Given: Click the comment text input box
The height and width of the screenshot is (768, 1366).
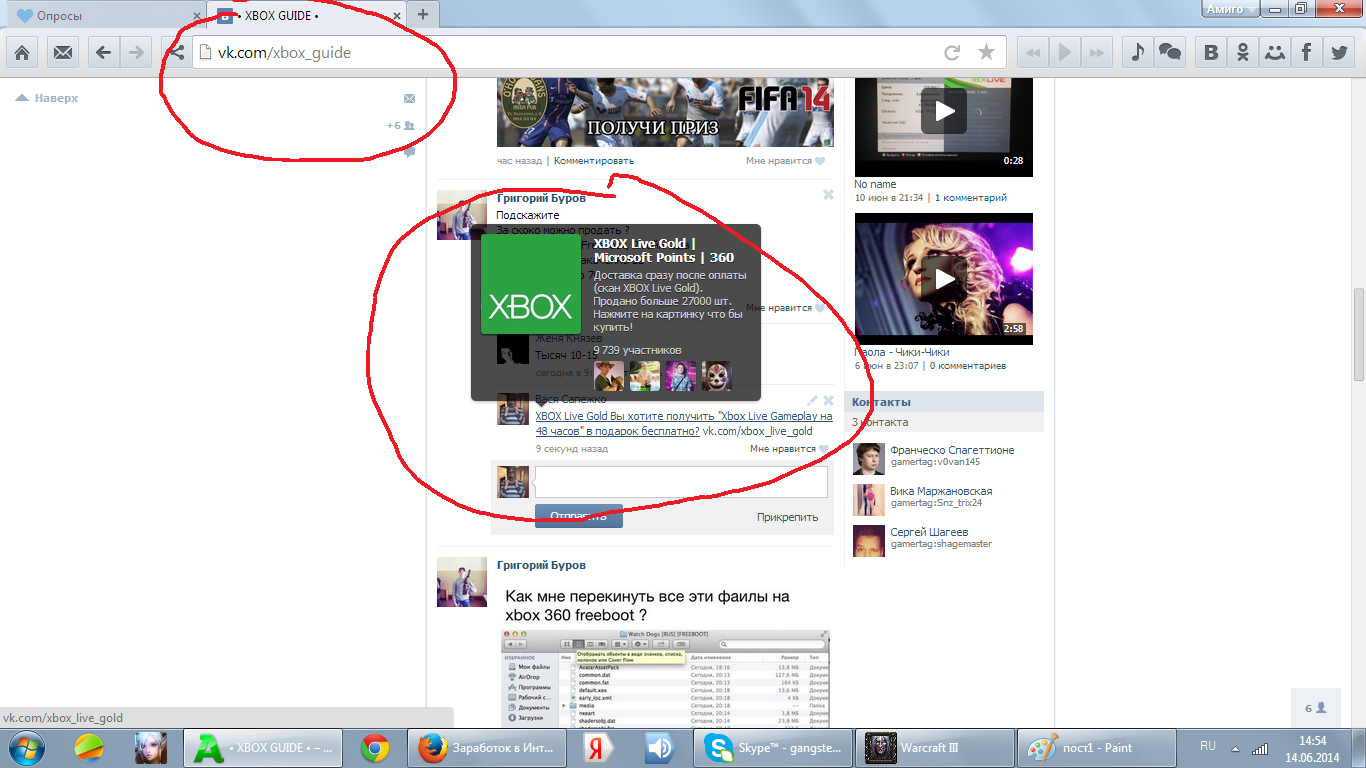Looking at the screenshot, I should click(681, 482).
